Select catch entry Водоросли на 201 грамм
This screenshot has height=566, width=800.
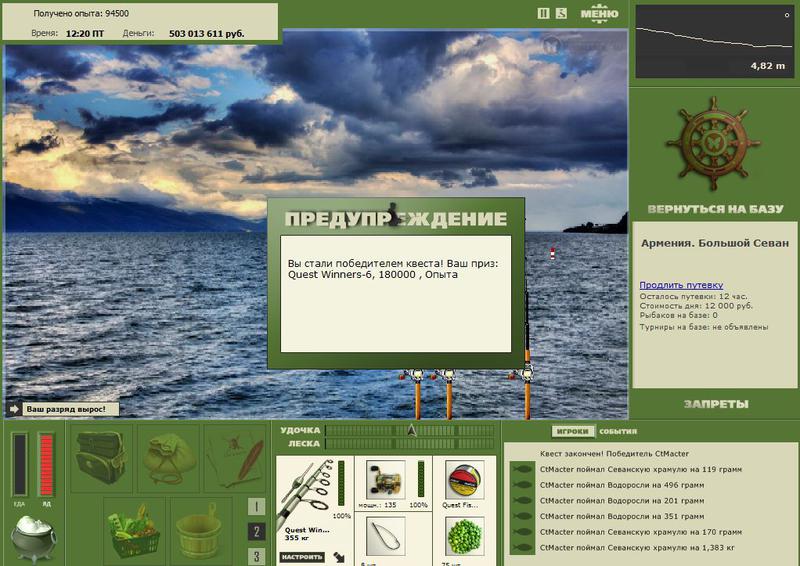(622, 501)
